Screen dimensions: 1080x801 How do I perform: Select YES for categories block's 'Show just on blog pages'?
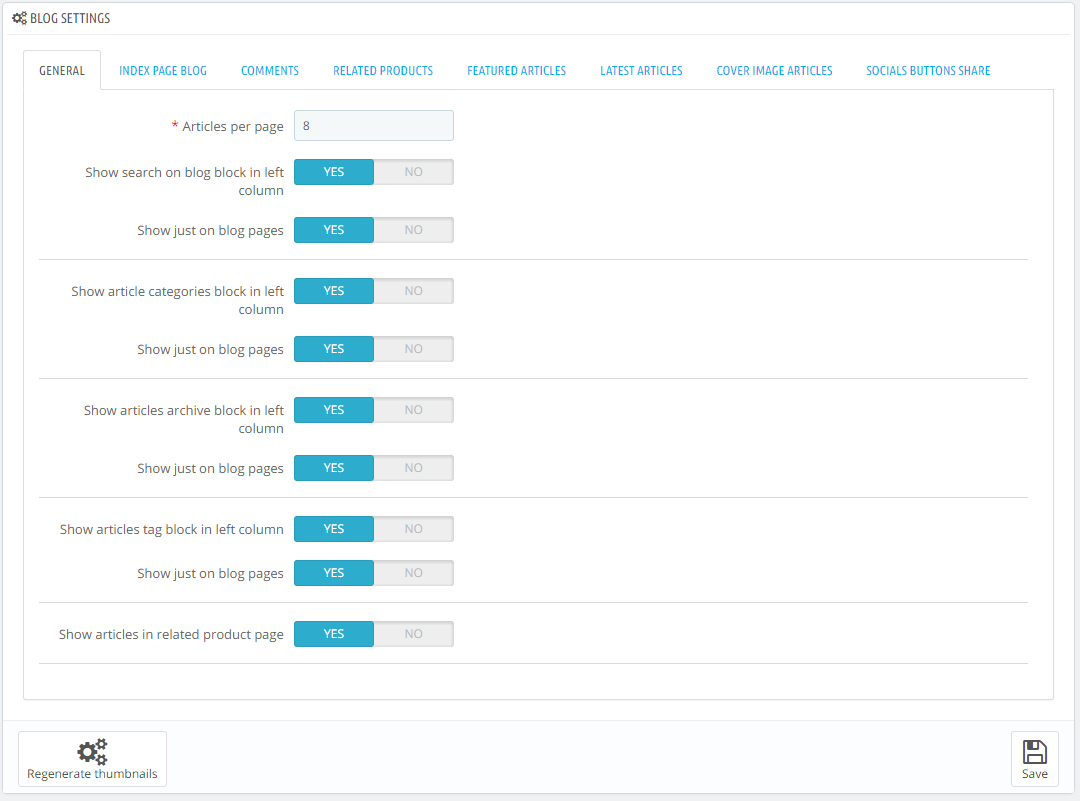coord(334,349)
